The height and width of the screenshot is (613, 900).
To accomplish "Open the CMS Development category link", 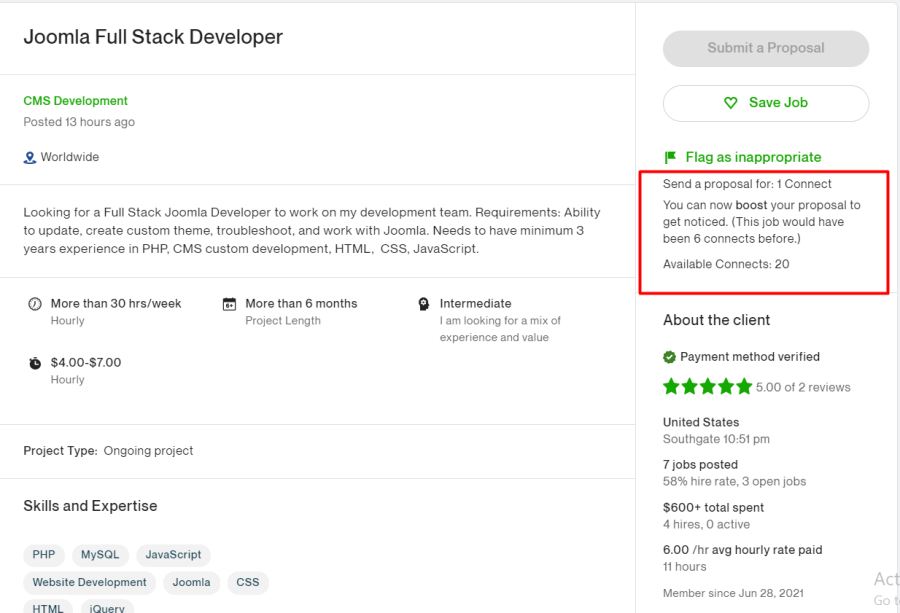I will click(75, 100).
